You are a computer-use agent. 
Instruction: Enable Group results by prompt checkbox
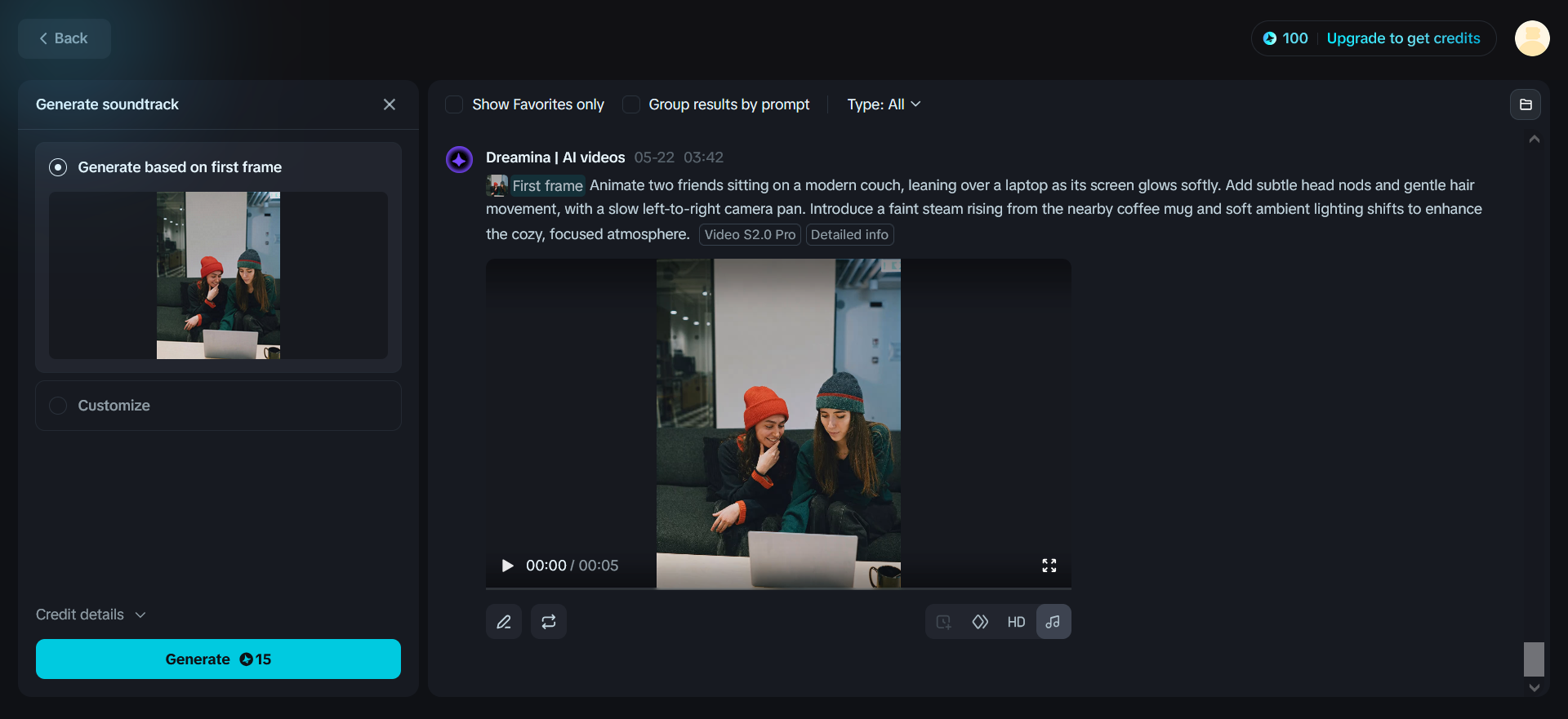click(631, 104)
